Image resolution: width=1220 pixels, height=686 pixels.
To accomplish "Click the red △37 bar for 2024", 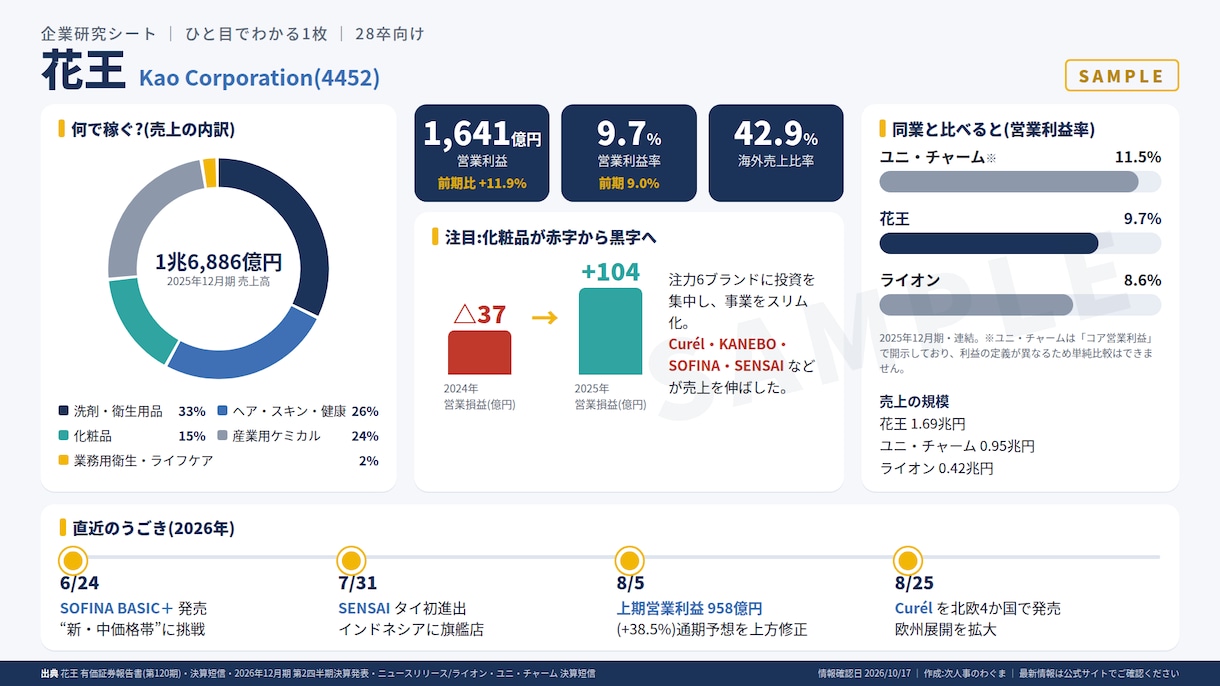I will click(x=479, y=352).
